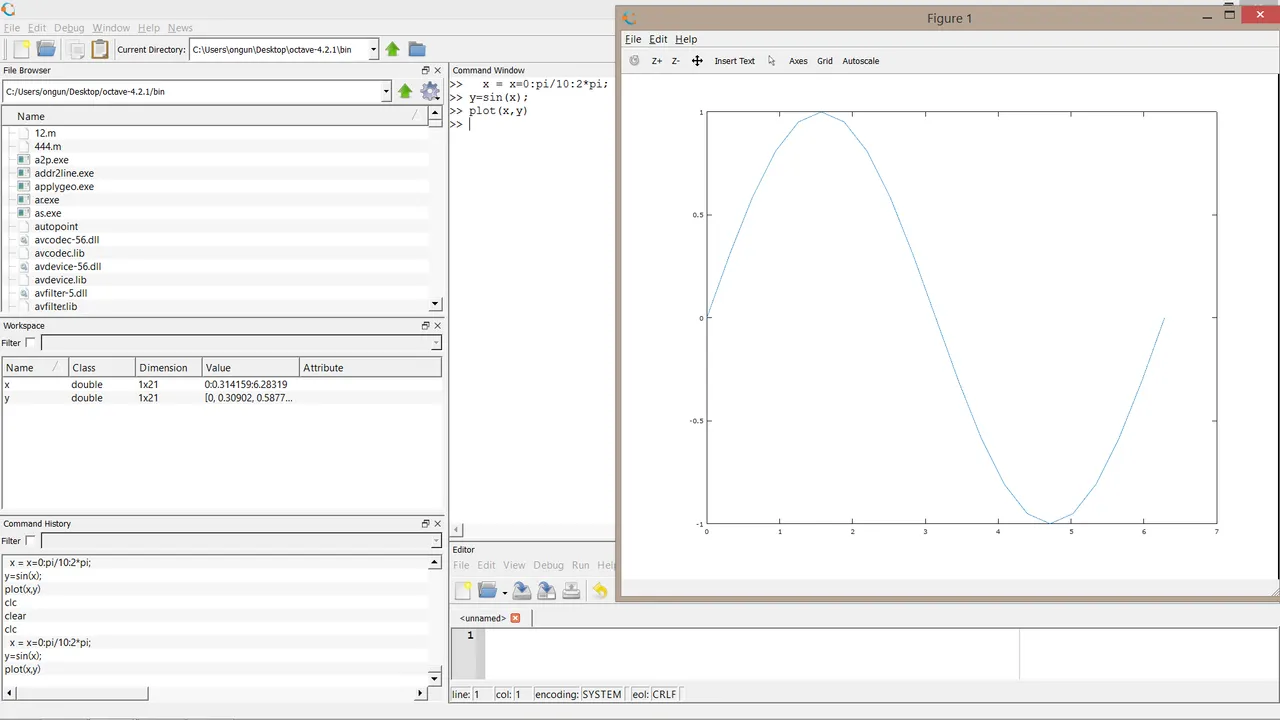Select the pan tool in Figure 1
The image size is (1280, 720).
coord(697,61)
